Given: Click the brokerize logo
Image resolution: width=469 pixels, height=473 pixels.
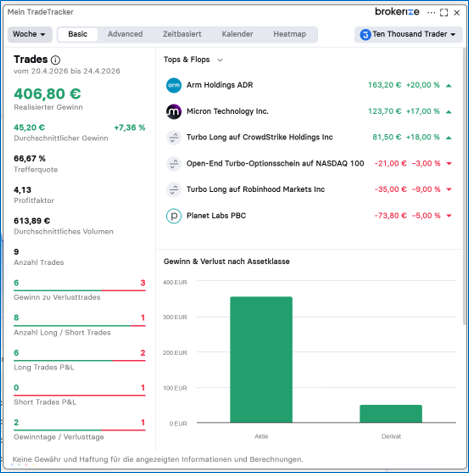Looking at the screenshot, I should (x=397, y=12).
